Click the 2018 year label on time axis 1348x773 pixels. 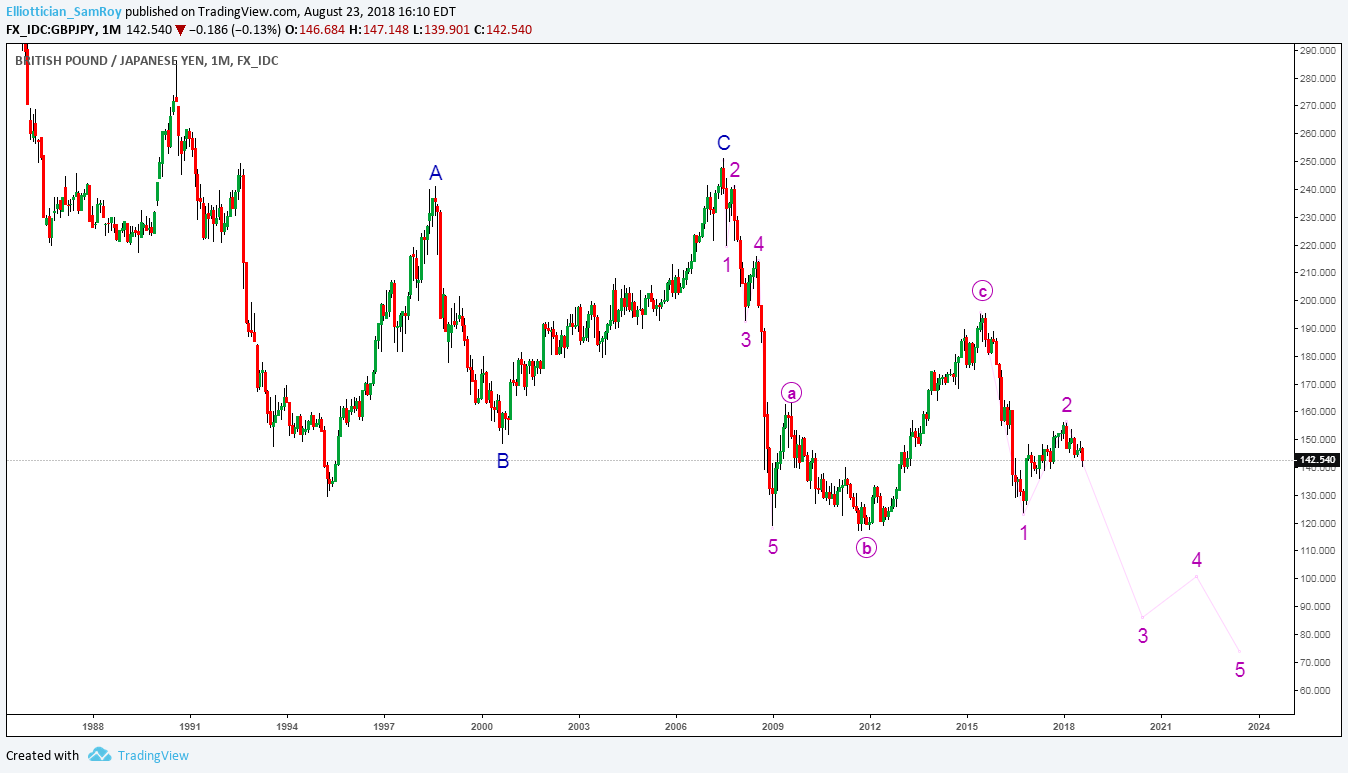[1064, 726]
